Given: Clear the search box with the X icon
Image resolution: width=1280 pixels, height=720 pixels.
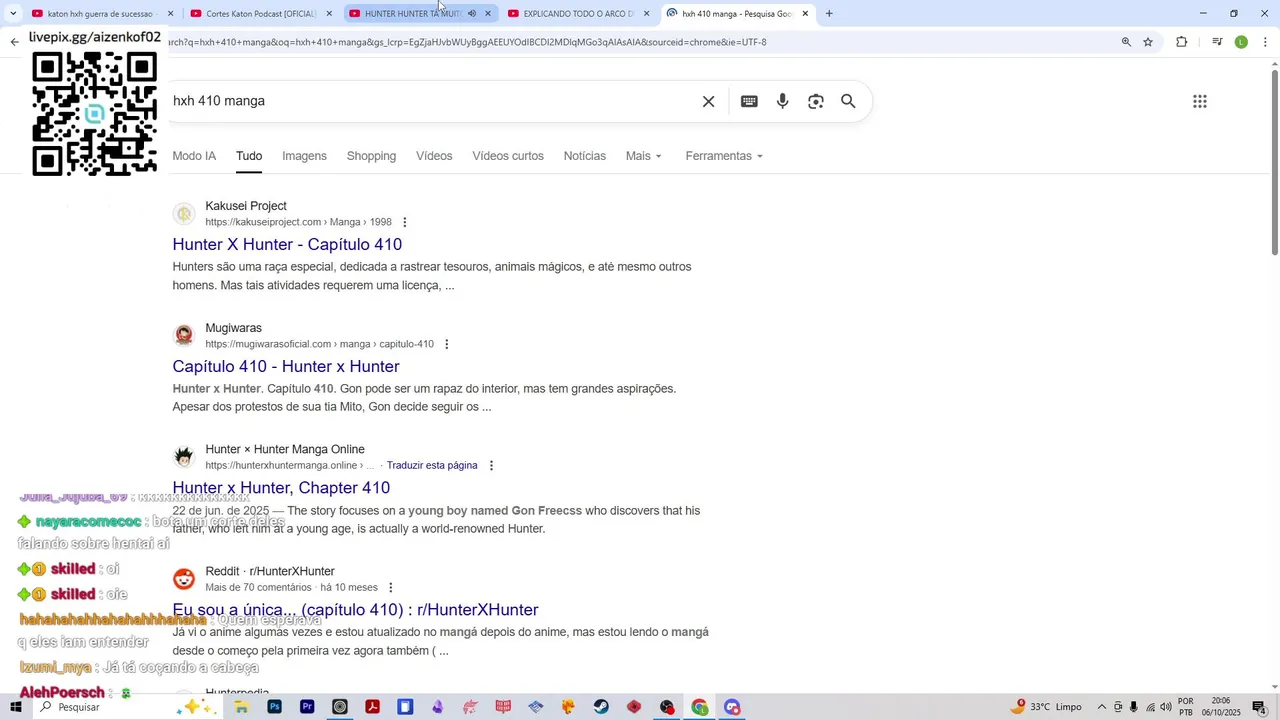Looking at the screenshot, I should [x=708, y=101].
